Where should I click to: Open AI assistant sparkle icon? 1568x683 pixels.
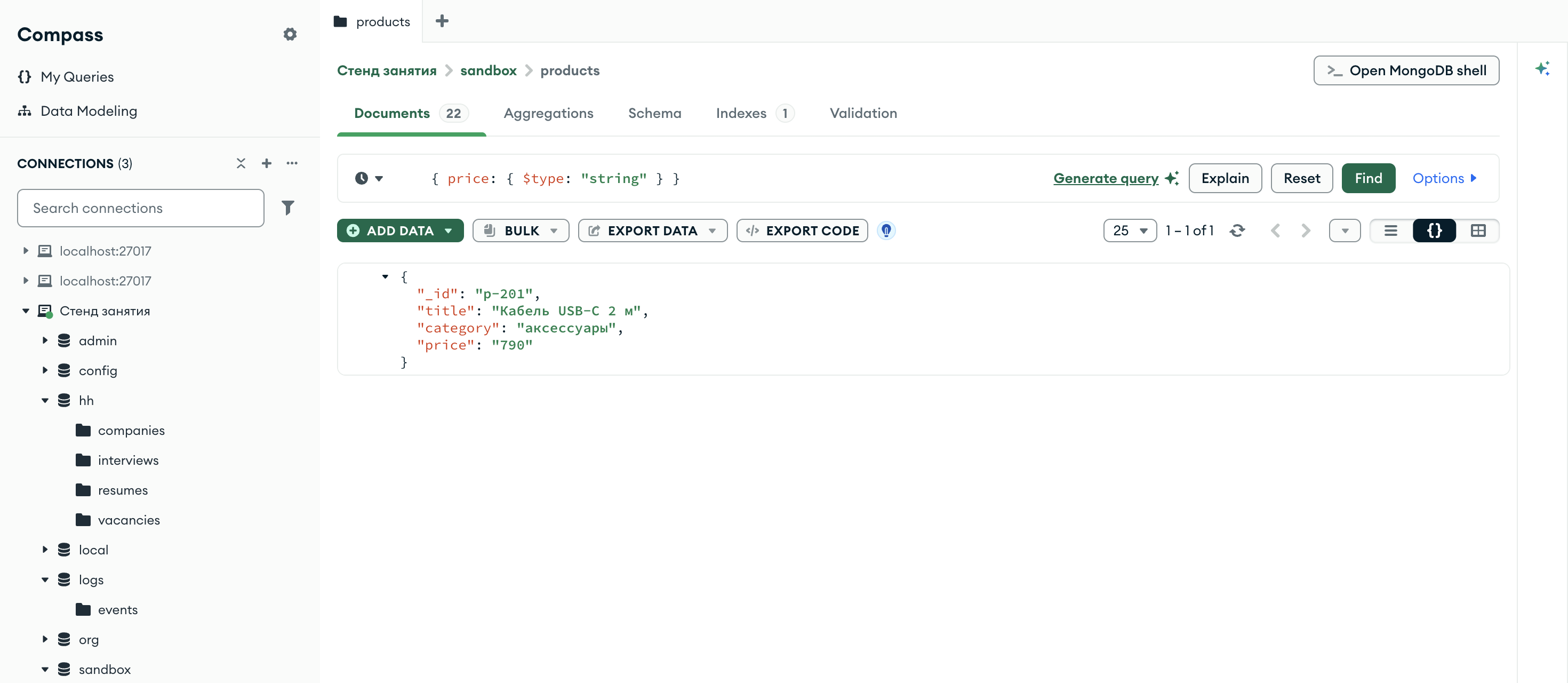(1542, 68)
